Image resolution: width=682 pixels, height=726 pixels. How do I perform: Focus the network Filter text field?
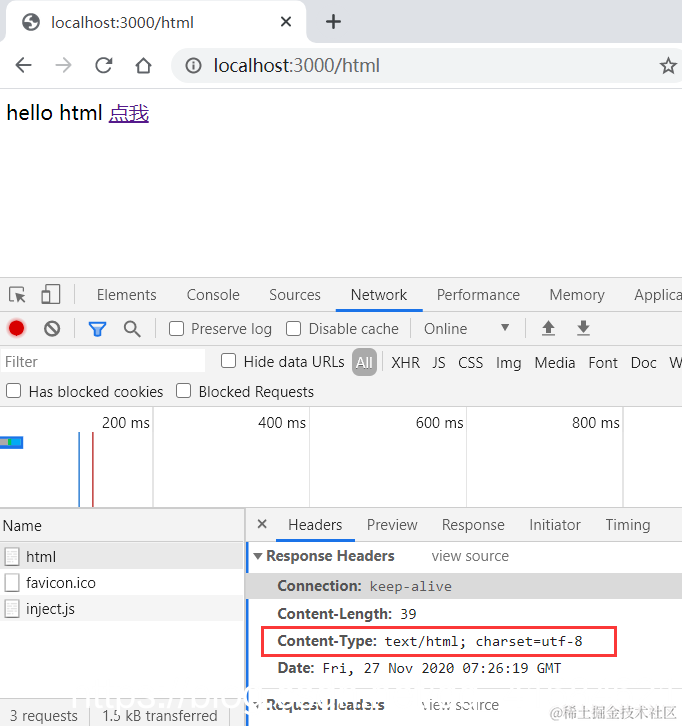(x=103, y=362)
